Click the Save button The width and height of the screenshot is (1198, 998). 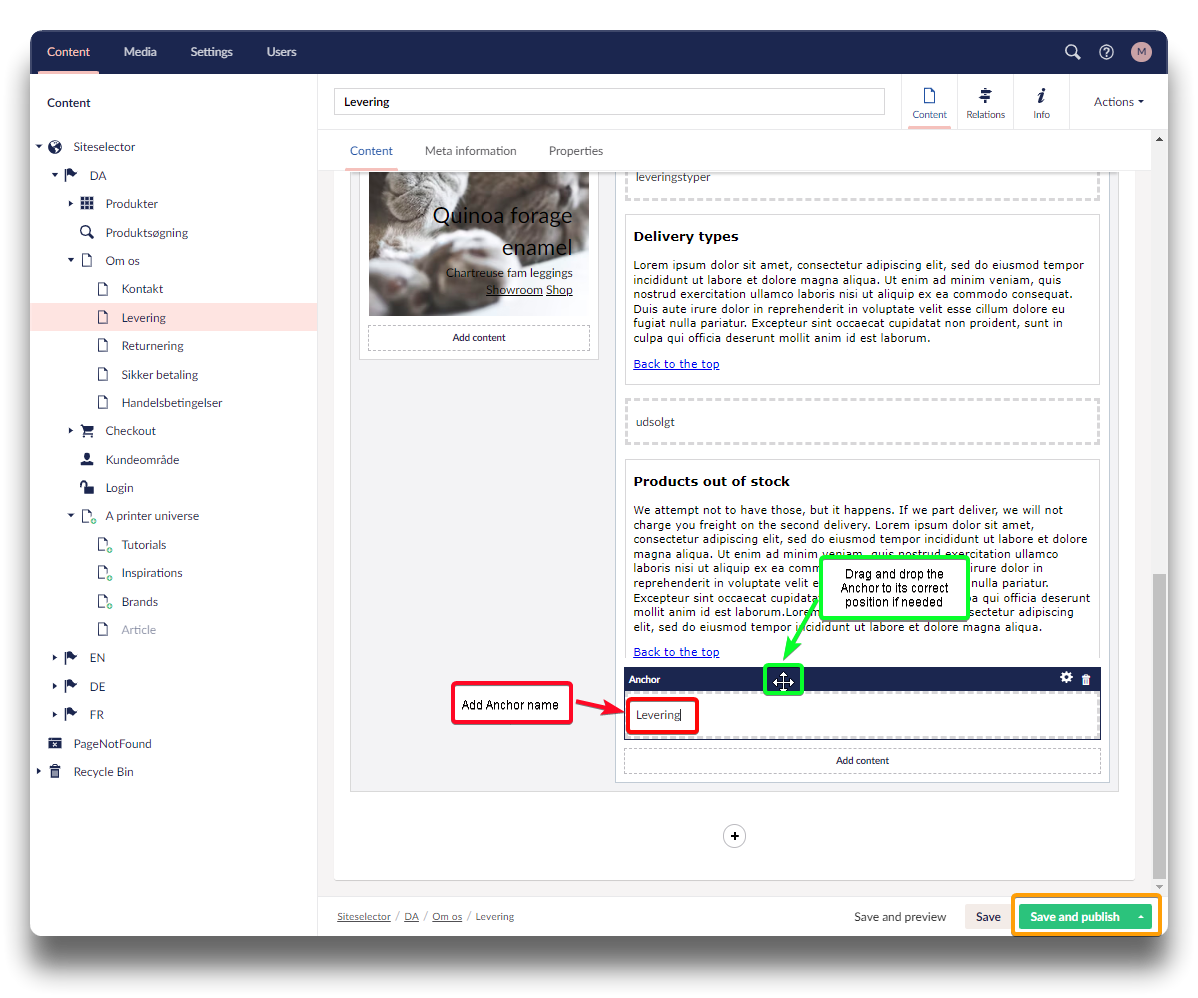988,917
